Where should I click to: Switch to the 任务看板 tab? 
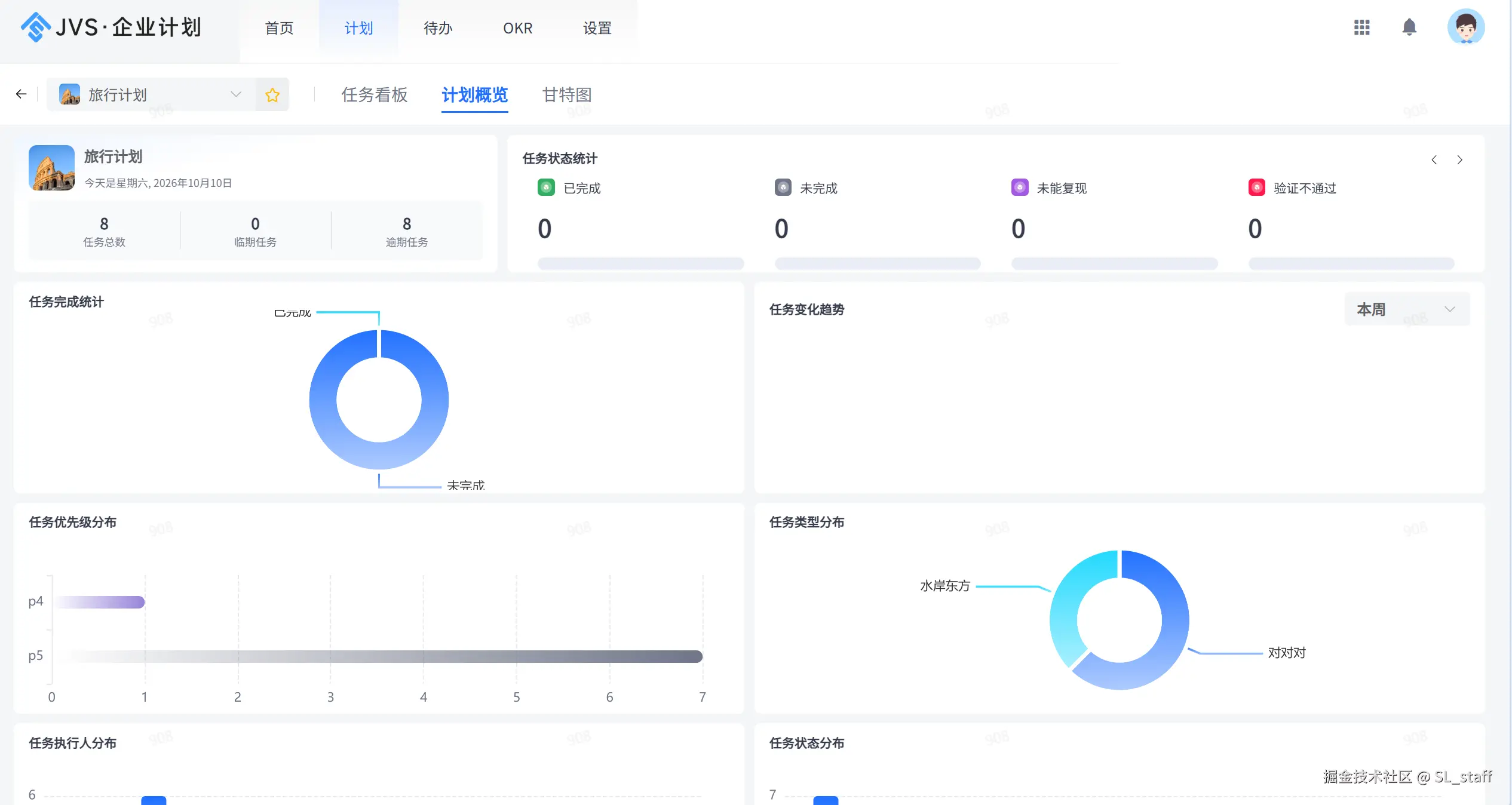375,94
